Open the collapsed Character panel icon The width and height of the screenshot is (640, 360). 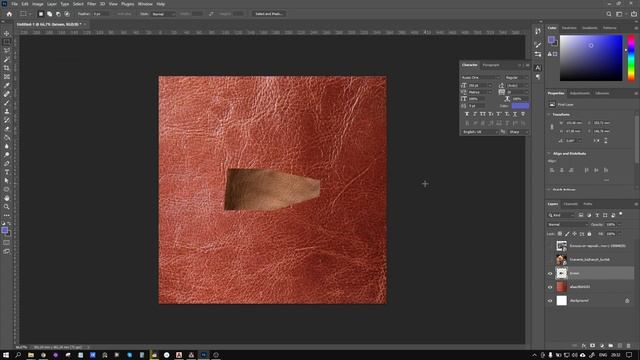(x=538, y=68)
